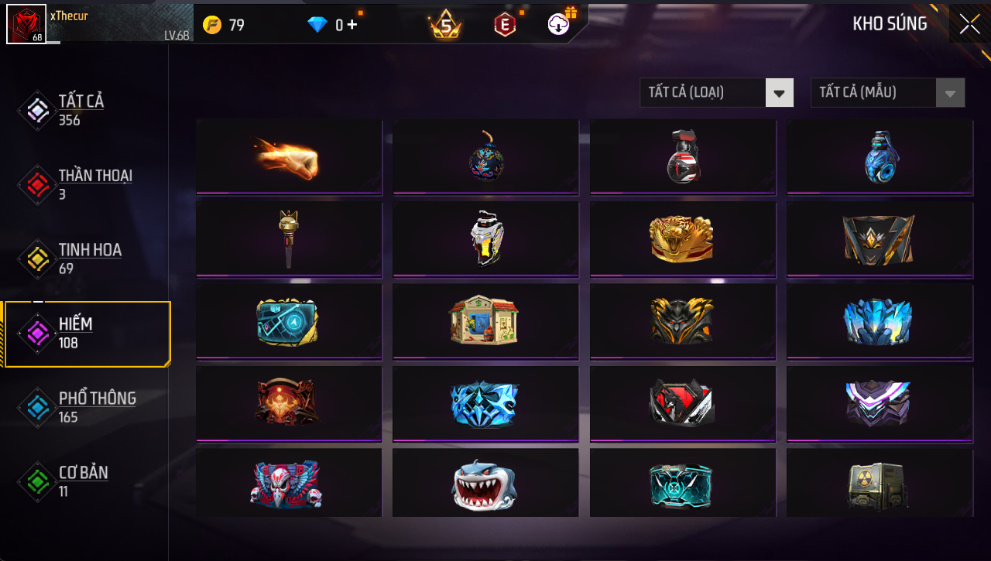Expand the TẤT CẢ (MẪU) dropdown arrow
The image size is (991, 561).
[950, 93]
